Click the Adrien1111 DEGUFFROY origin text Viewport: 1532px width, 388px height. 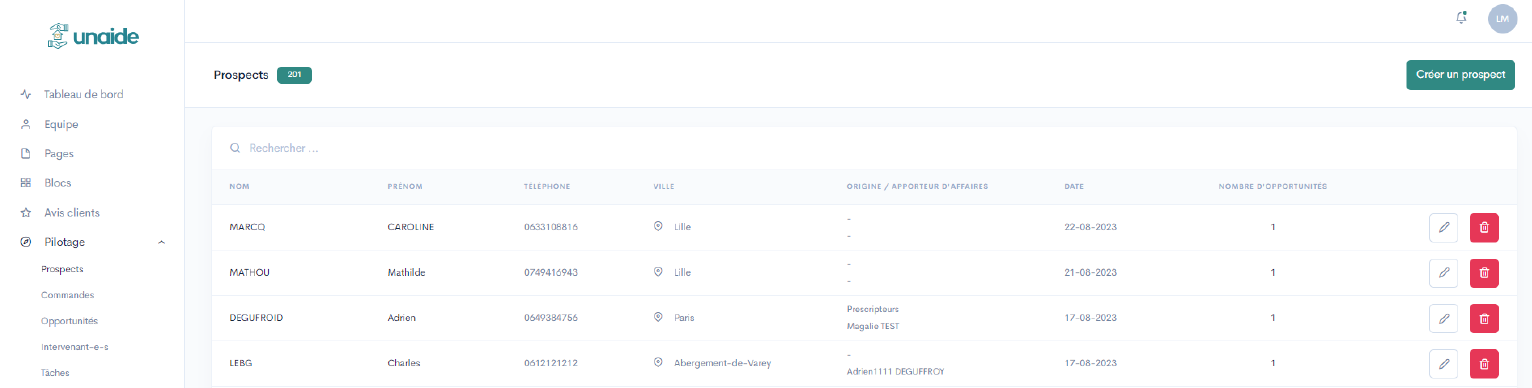click(895, 372)
